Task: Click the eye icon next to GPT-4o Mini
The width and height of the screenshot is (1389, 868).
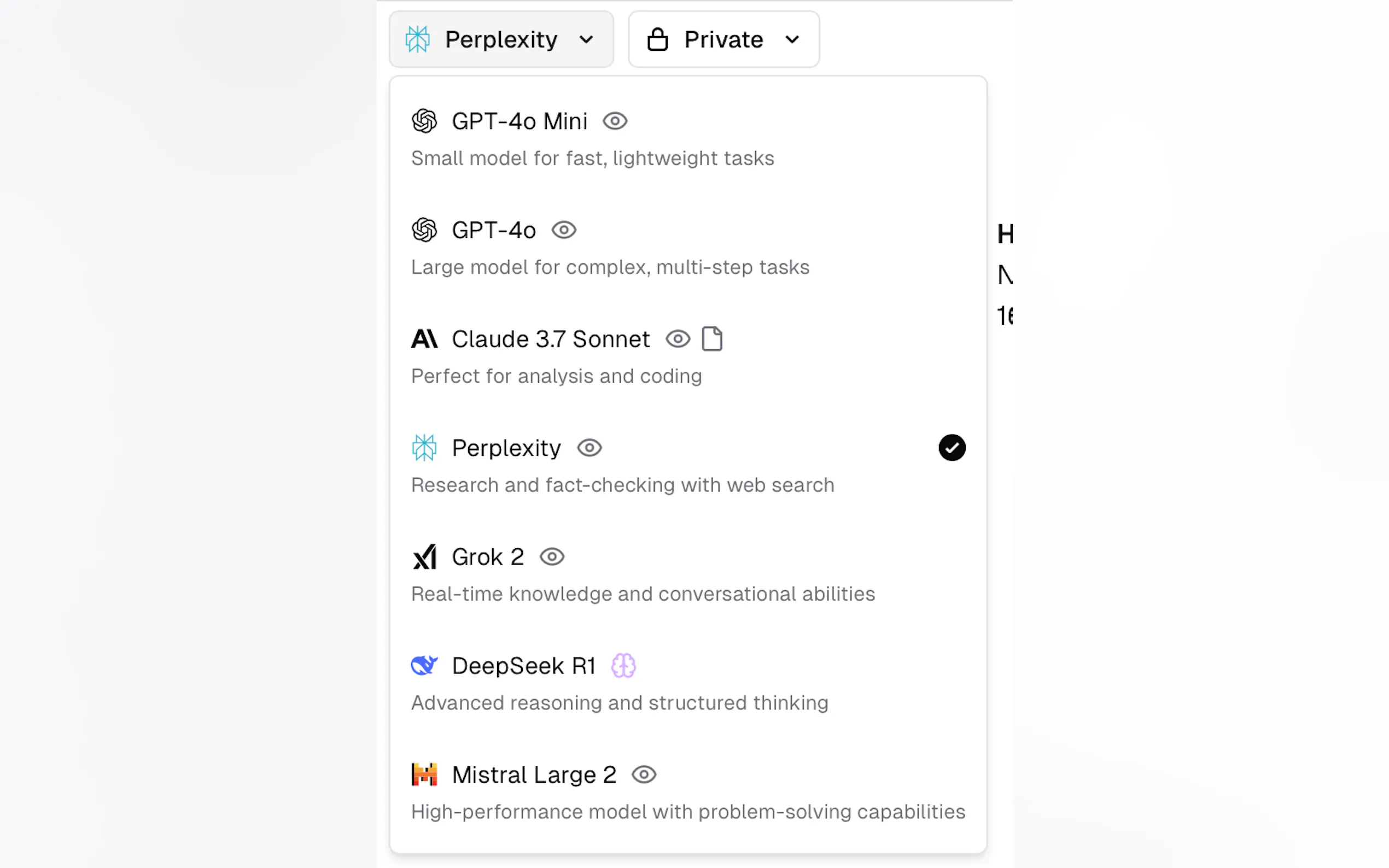Action: tap(615, 121)
